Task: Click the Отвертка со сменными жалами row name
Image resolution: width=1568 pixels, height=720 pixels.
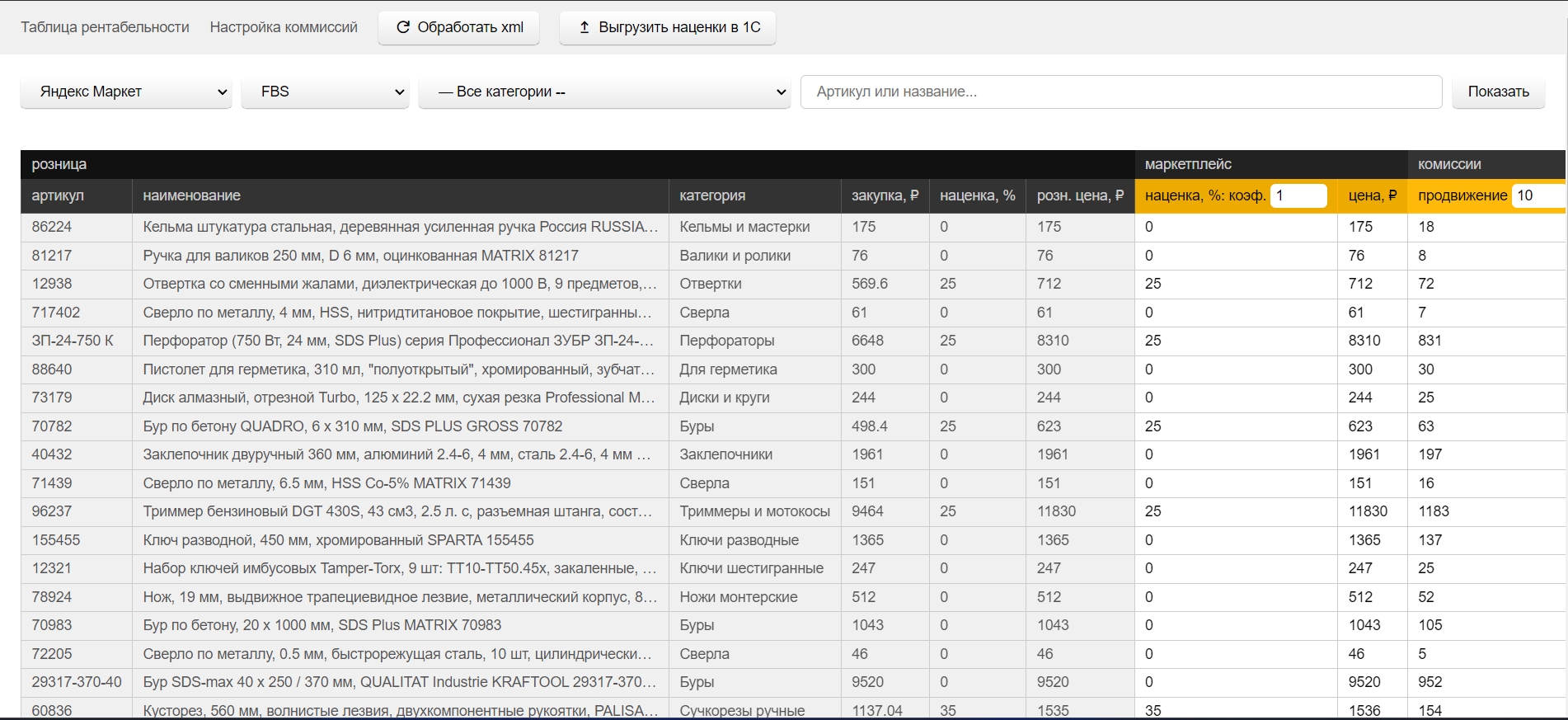Action: click(400, 284)
